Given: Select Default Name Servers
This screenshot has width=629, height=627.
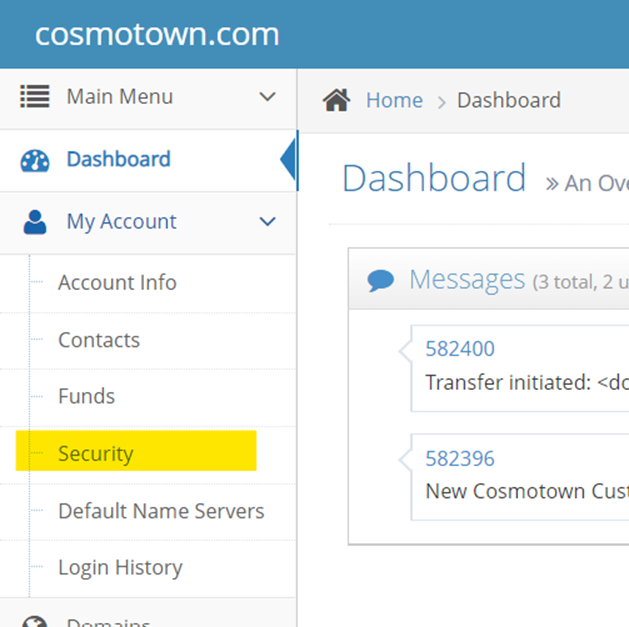Looking at the screenshot, I should pyautogui.click(x=161, y=511).
